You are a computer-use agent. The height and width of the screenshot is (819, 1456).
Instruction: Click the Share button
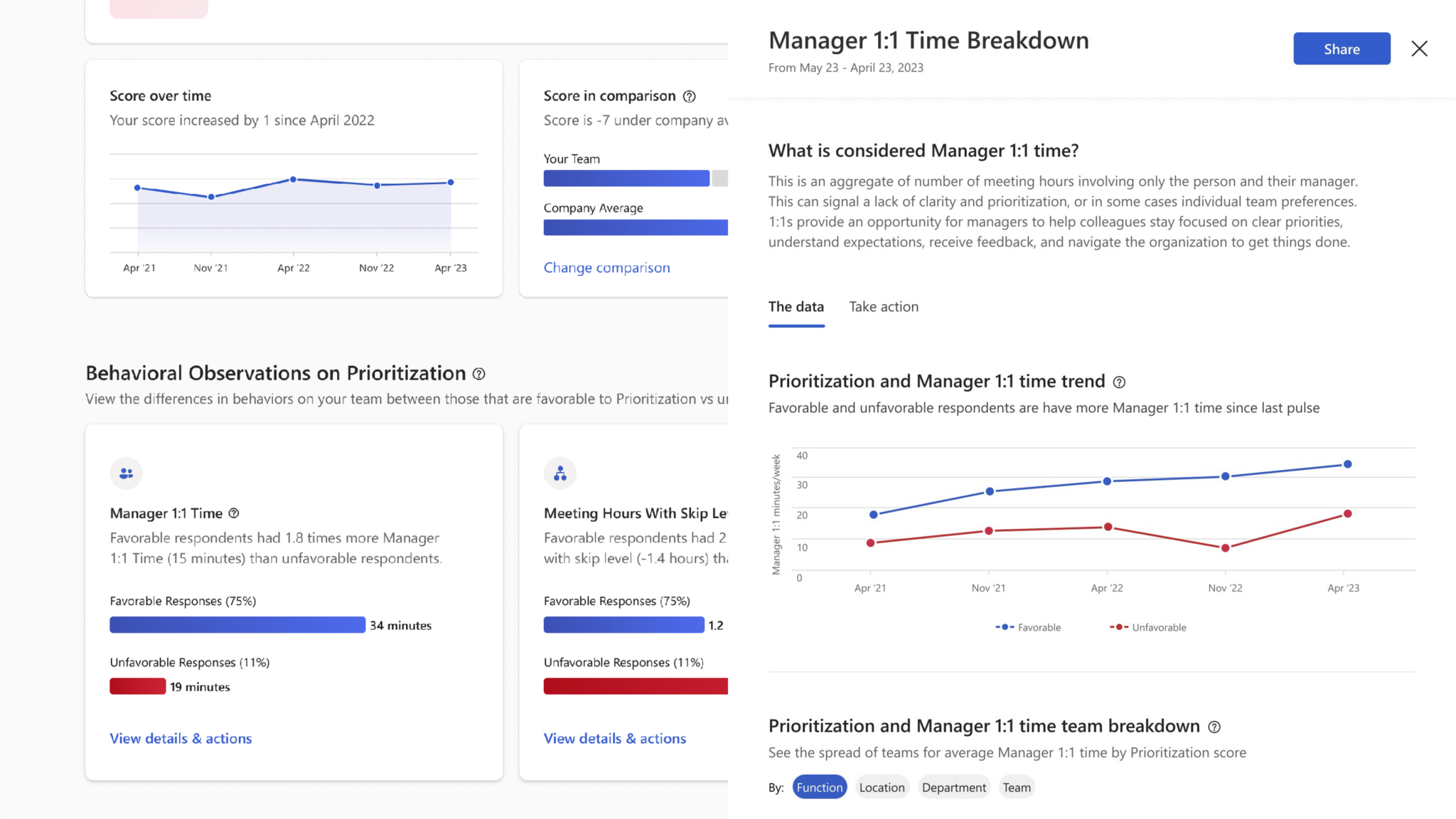click(x=1341, y=49)
